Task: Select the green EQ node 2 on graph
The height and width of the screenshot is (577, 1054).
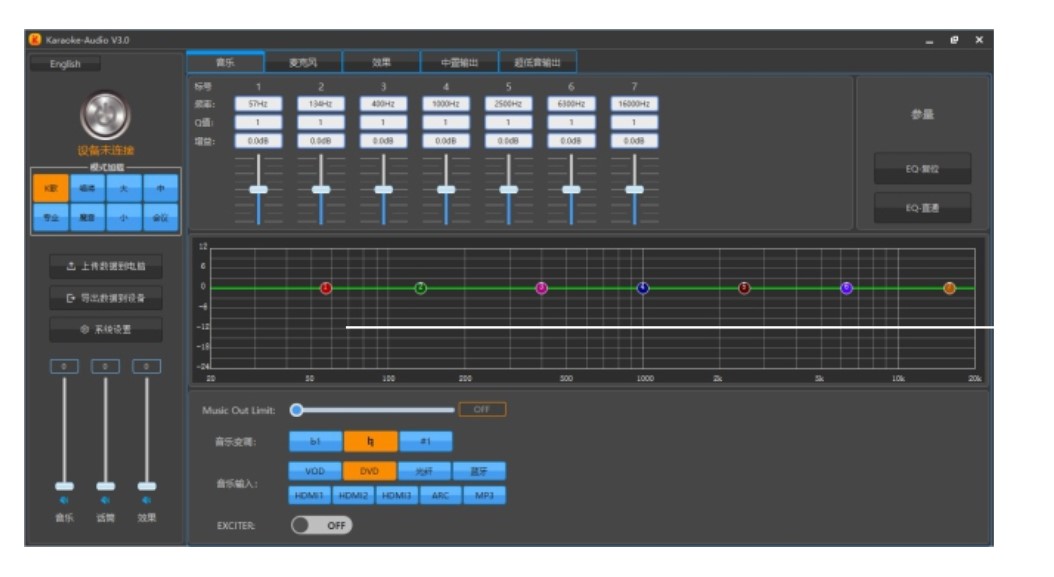Action: point(421,288)
